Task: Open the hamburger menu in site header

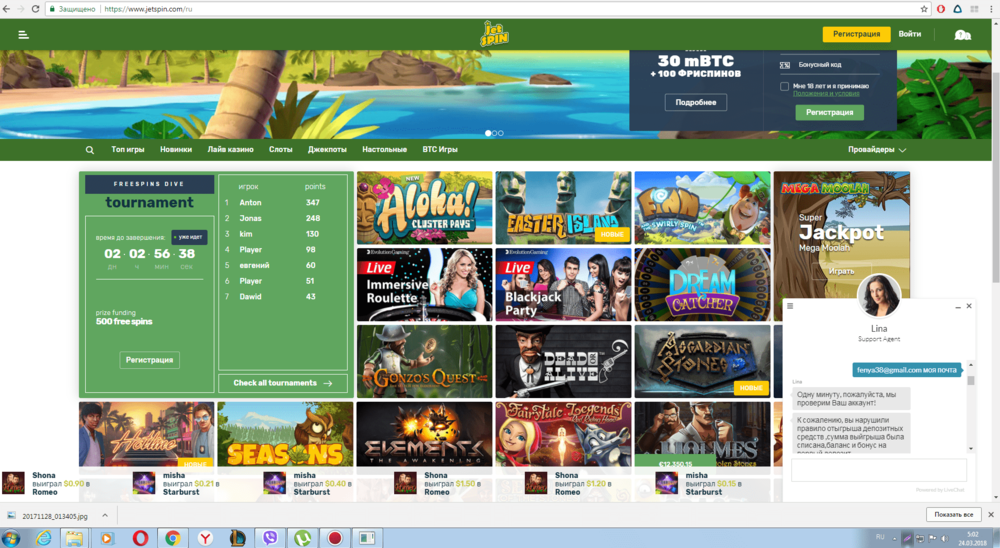Action: (24, 35)
